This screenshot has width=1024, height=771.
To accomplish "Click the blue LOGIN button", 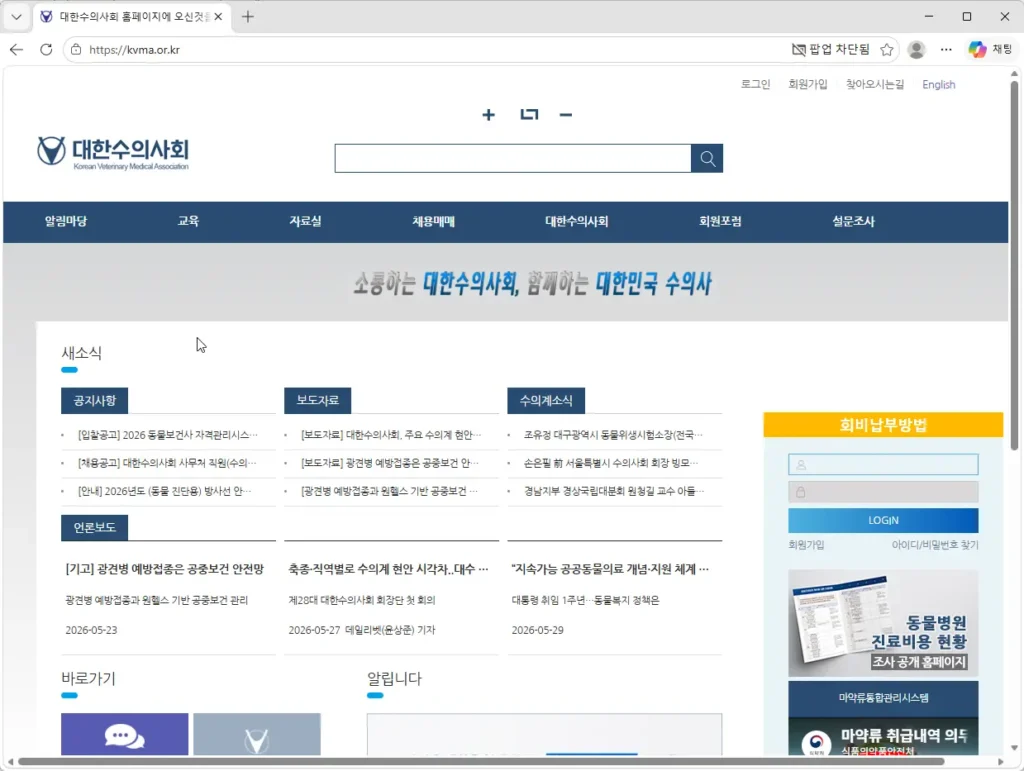I will tap(883, 520).
